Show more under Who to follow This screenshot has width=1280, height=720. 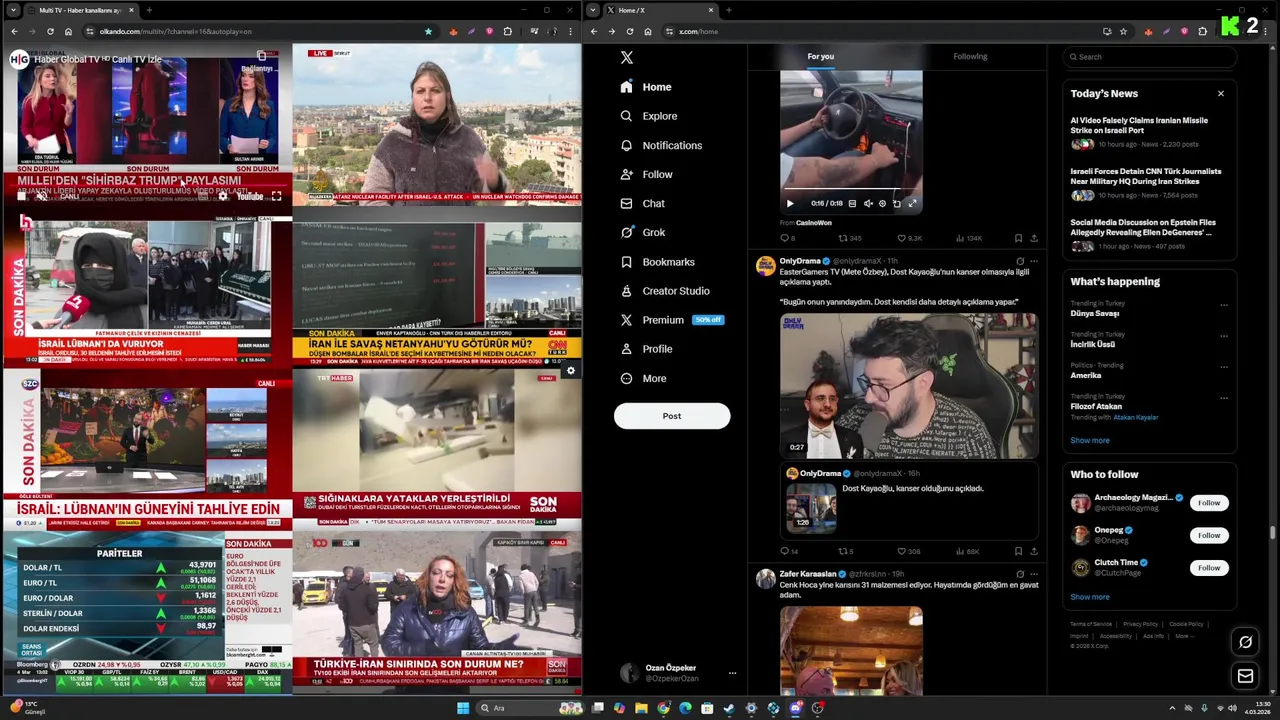(x=1090, y=597)
